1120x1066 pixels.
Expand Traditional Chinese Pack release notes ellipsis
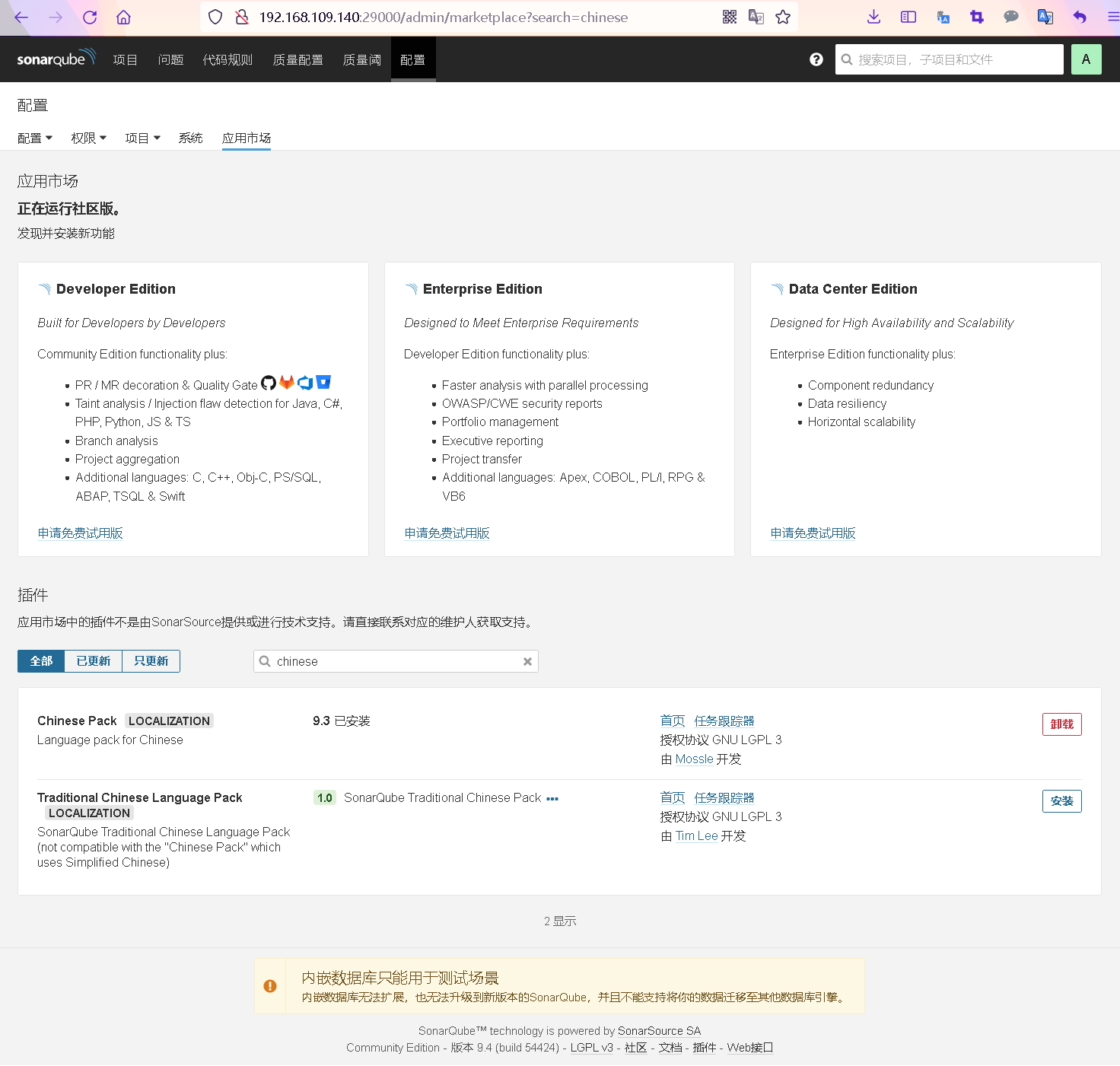[x=552, y=799]
